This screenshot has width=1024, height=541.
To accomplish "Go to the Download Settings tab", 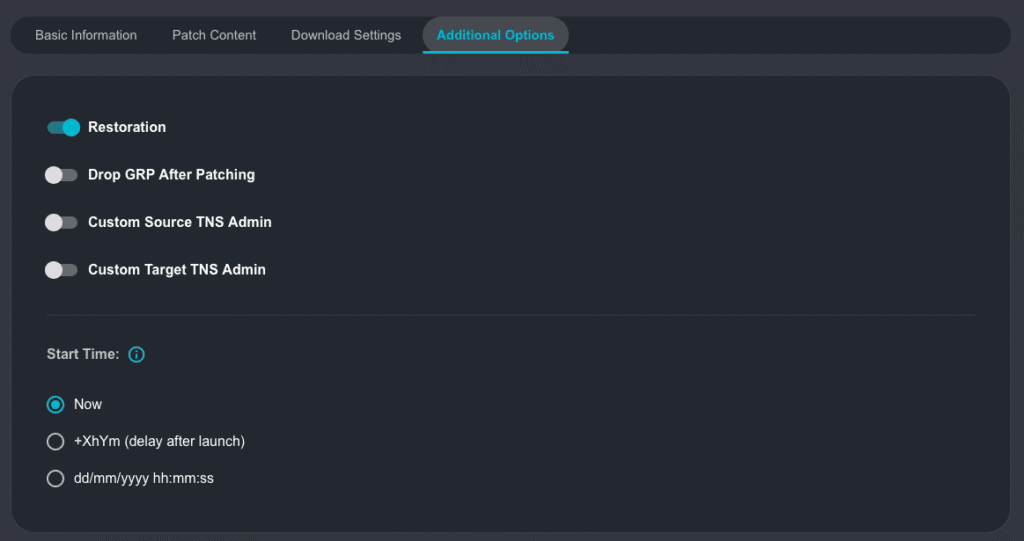I will 346,35.
